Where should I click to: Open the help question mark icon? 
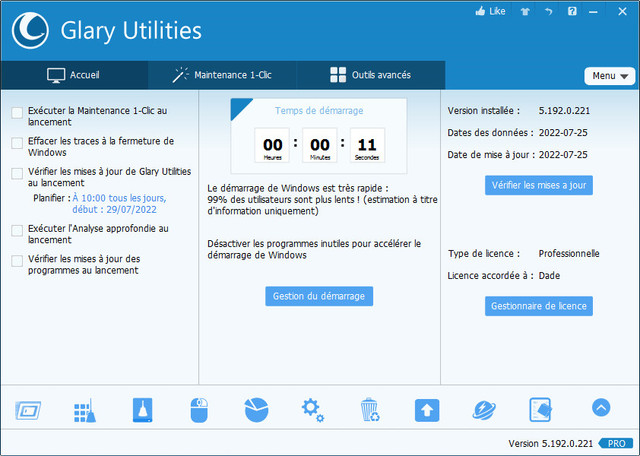coord(572,11)
